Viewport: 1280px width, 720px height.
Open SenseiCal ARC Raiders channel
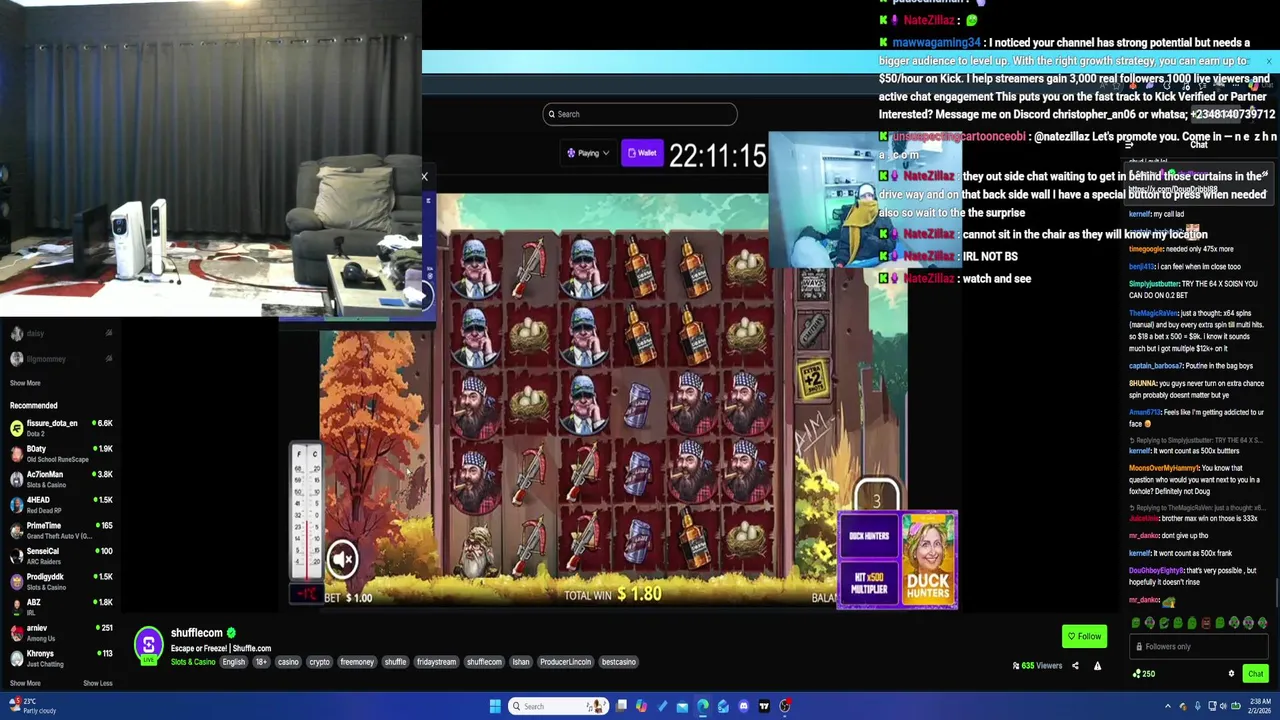(x=60, y=556)
